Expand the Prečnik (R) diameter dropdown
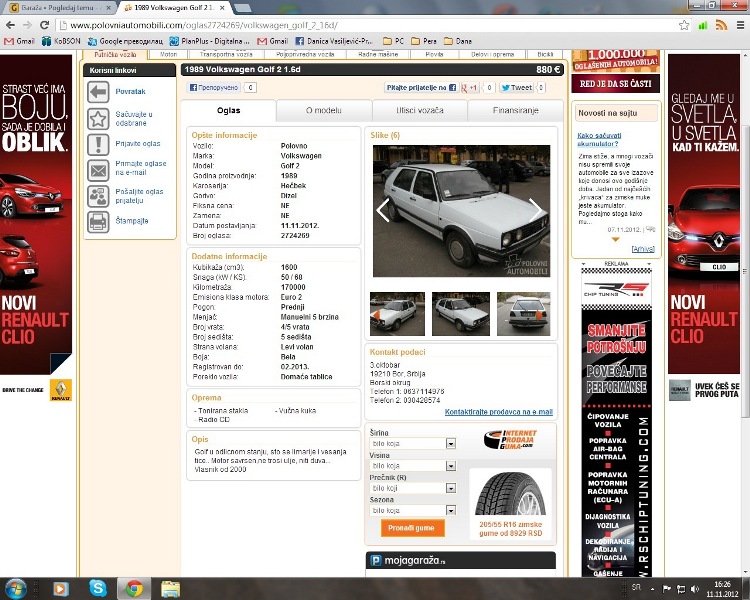Viewport: 750px width, 600px height. pos(450,488)
